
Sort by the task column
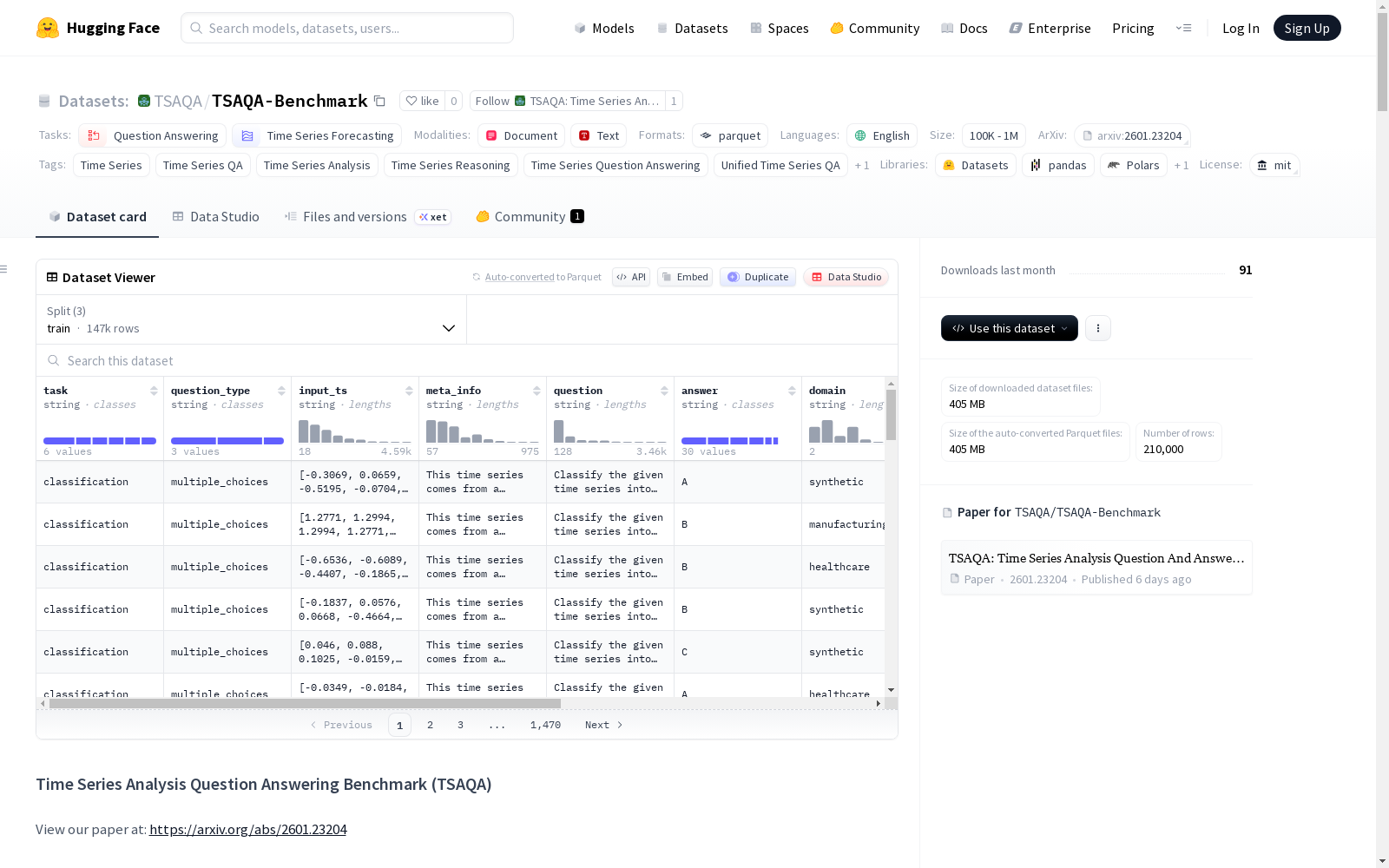pos(154,391)
